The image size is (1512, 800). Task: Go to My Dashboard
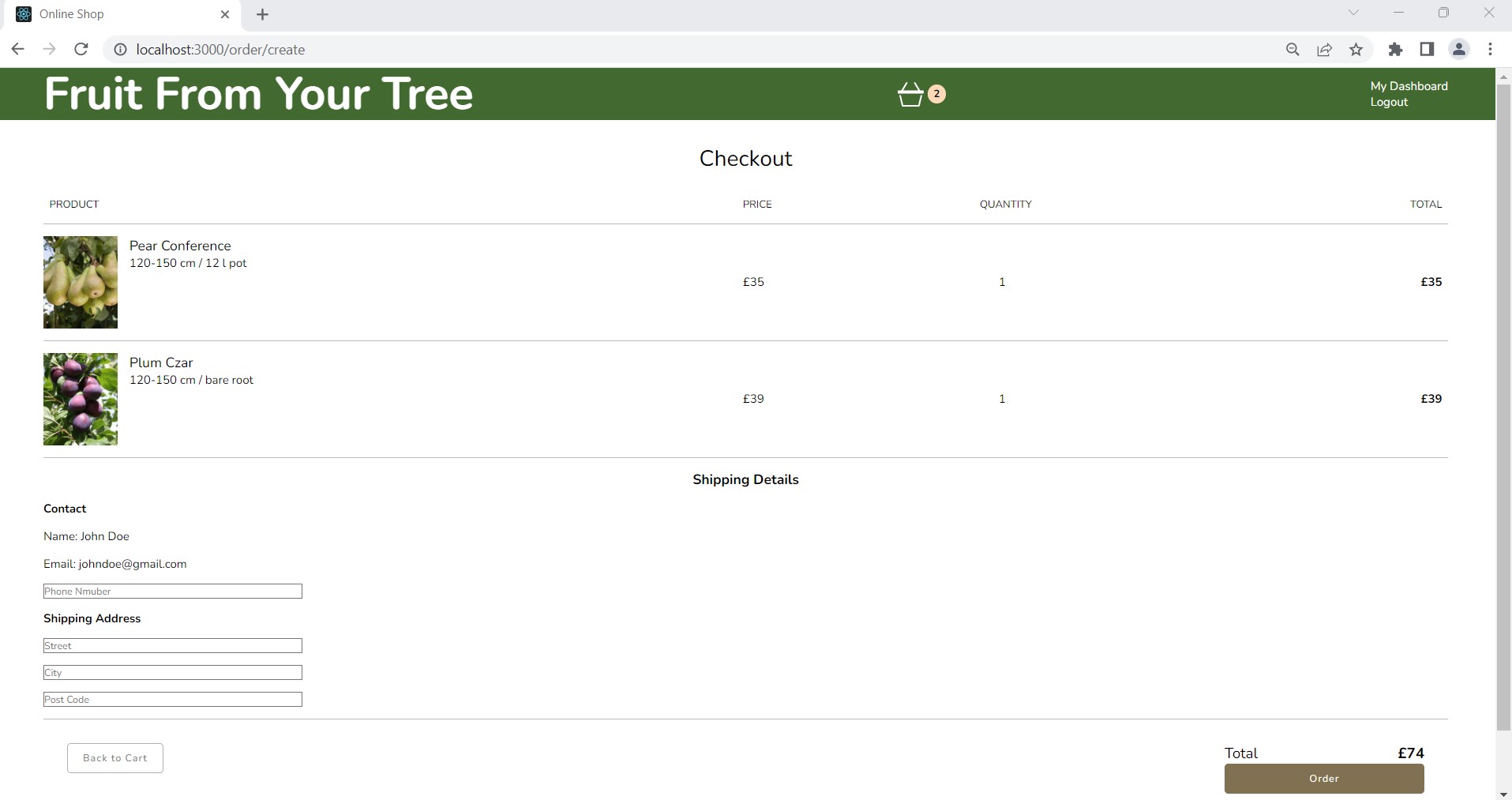[x=1409, y=86]
